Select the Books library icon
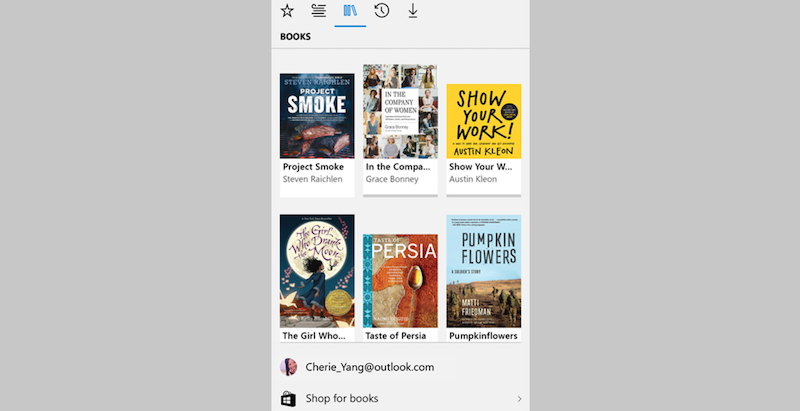 pyautogui.click(x=350, y=11)
